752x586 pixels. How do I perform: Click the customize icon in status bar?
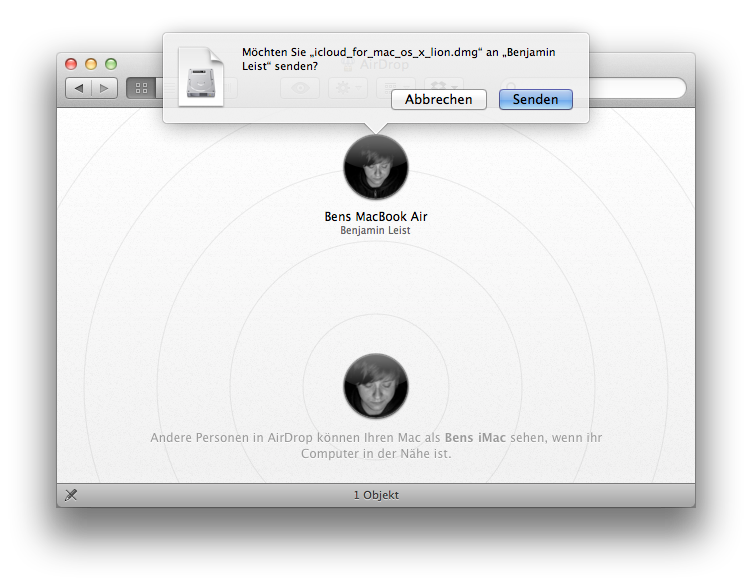[71, 495]
